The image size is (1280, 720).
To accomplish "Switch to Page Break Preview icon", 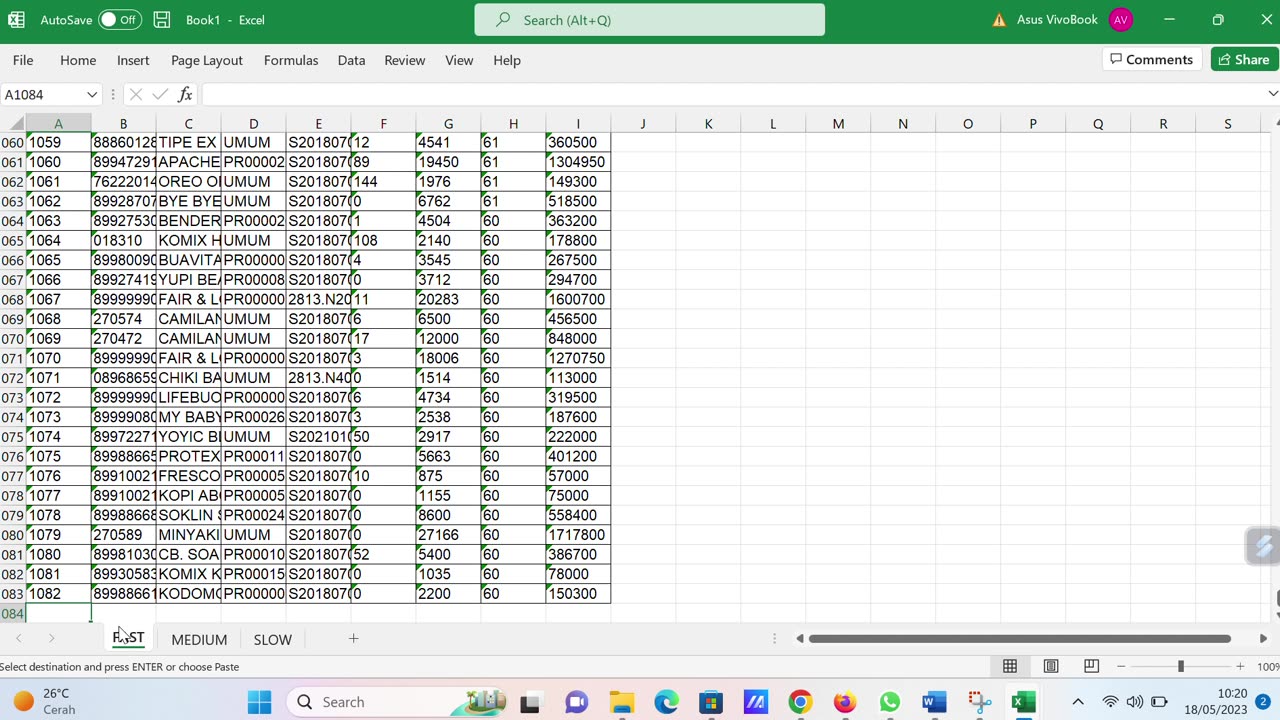I will click(1091, 666).
